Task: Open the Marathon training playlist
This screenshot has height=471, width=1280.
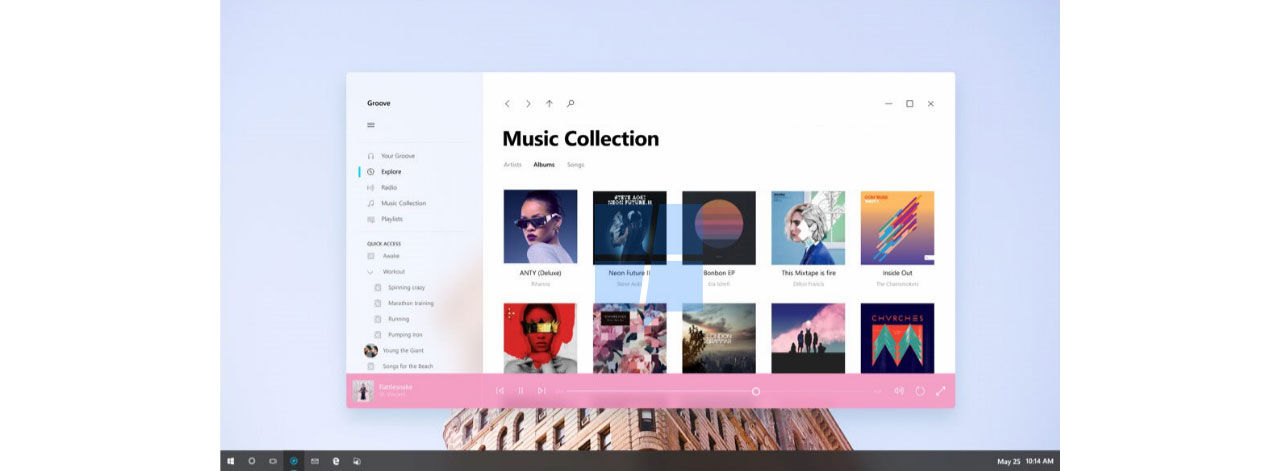Action: [411, 303]
